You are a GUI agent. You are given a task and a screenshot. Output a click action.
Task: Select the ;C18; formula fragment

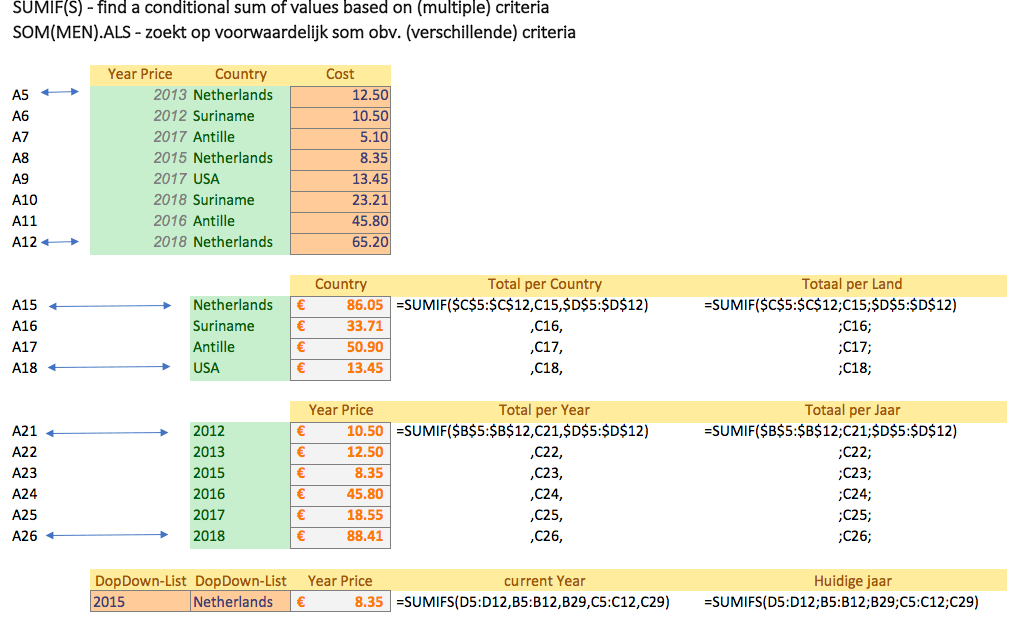[x=854, y=368]
